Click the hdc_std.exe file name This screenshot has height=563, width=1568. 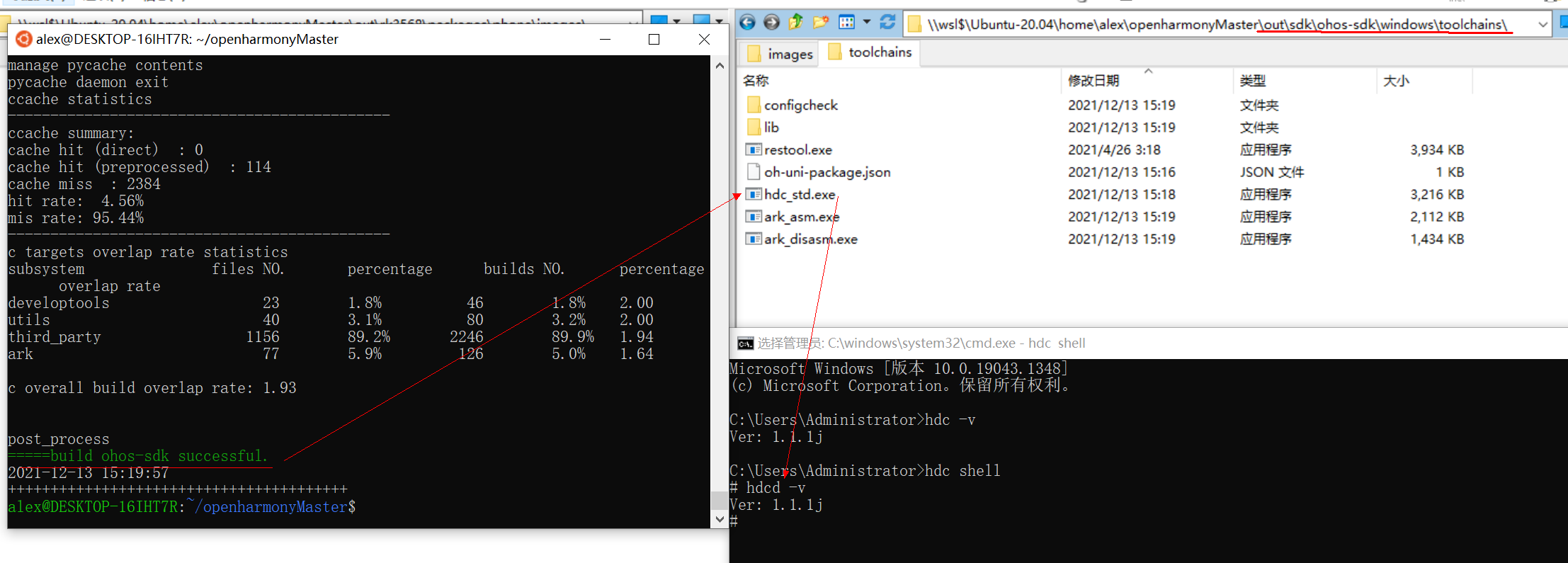click(800, 194)
